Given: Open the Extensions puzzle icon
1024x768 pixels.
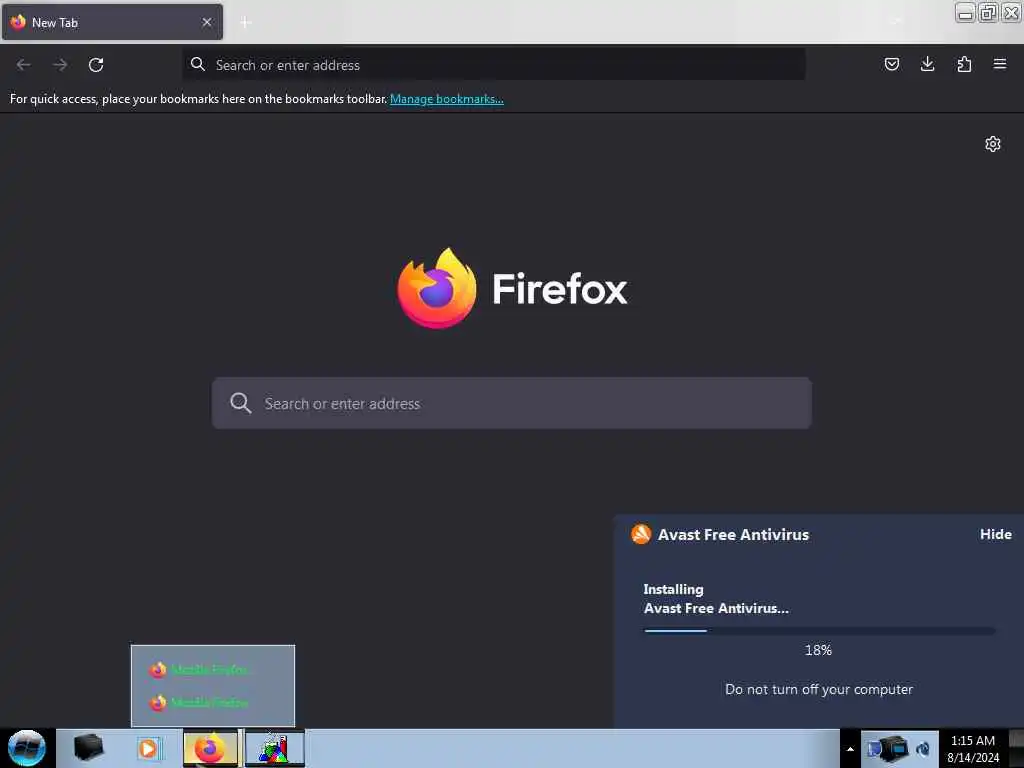Looking at the screenshot, I should (x=964, y=64).
